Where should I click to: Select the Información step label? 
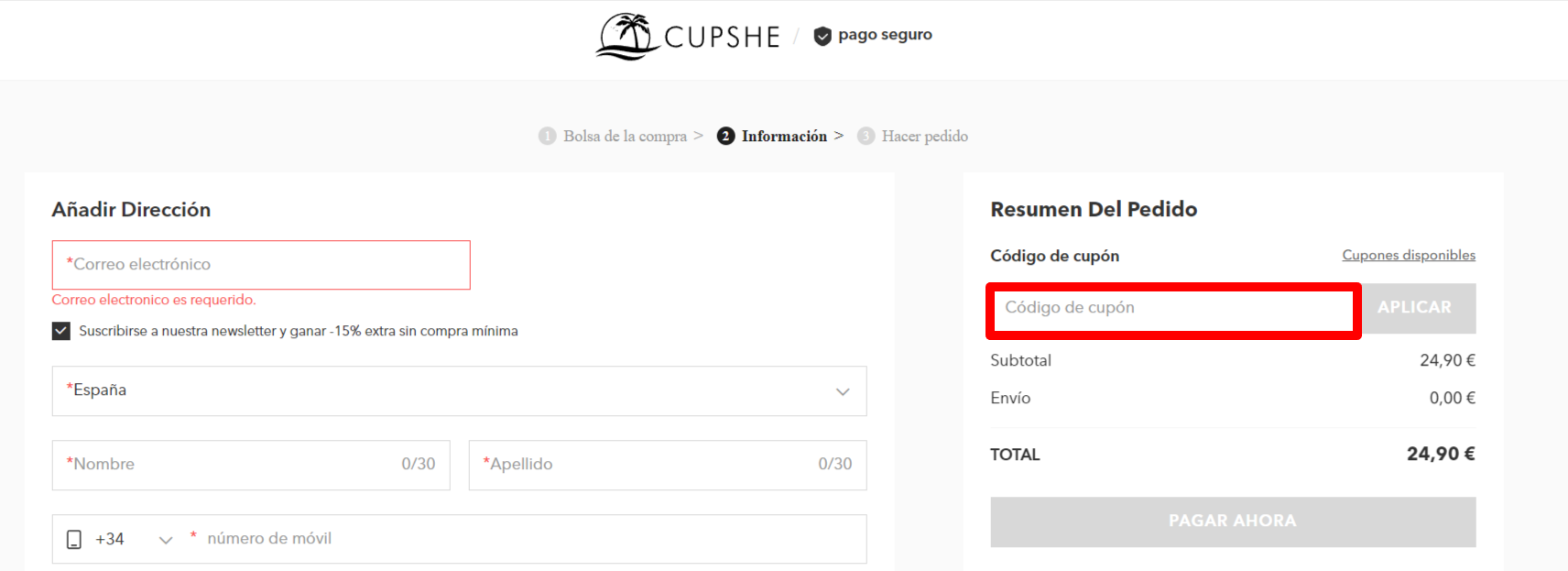coord(784,137)
